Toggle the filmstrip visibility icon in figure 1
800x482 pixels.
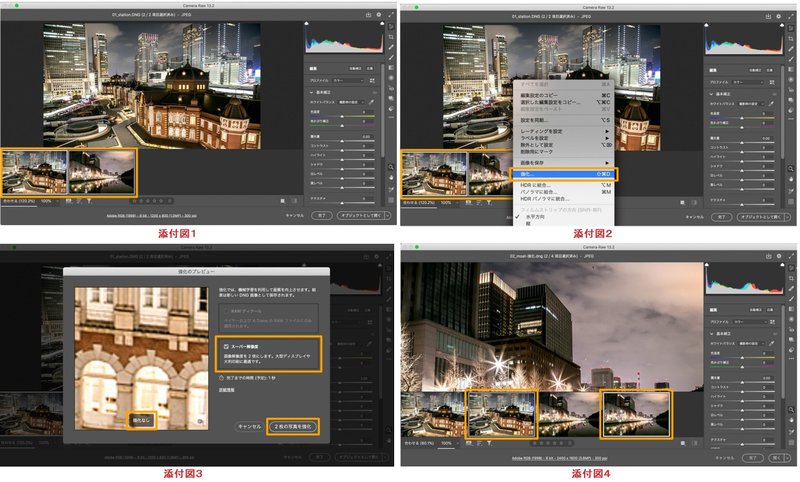[68, 201]
